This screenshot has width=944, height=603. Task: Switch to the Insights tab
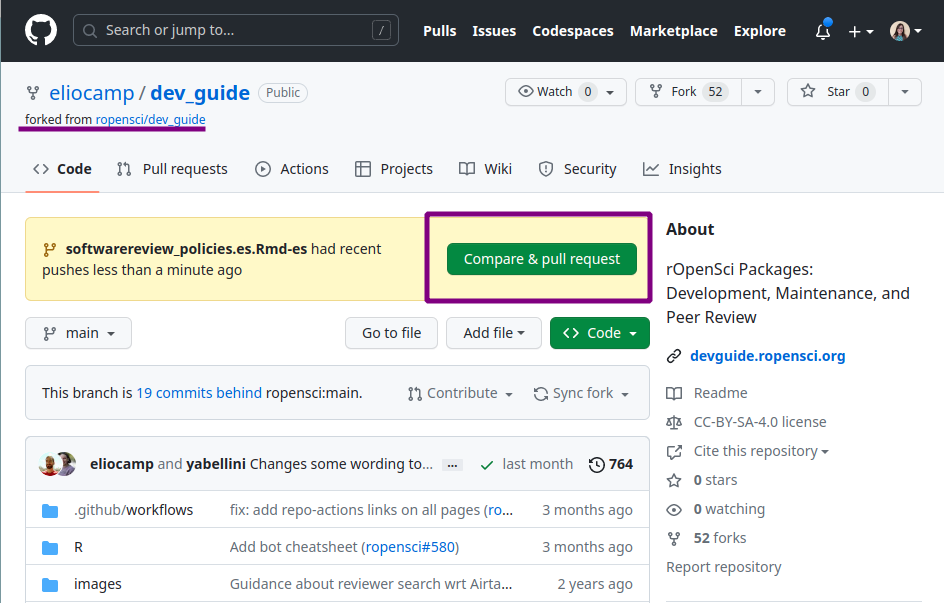[x=682, y=169]
